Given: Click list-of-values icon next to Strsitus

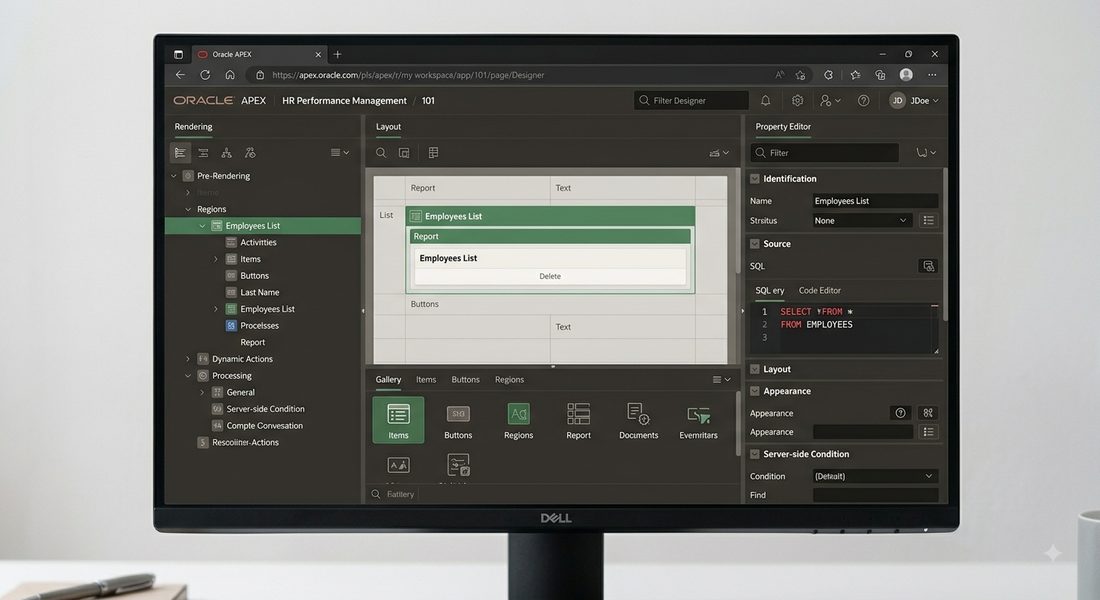Looking at the screenshot, I should (928, 220).
